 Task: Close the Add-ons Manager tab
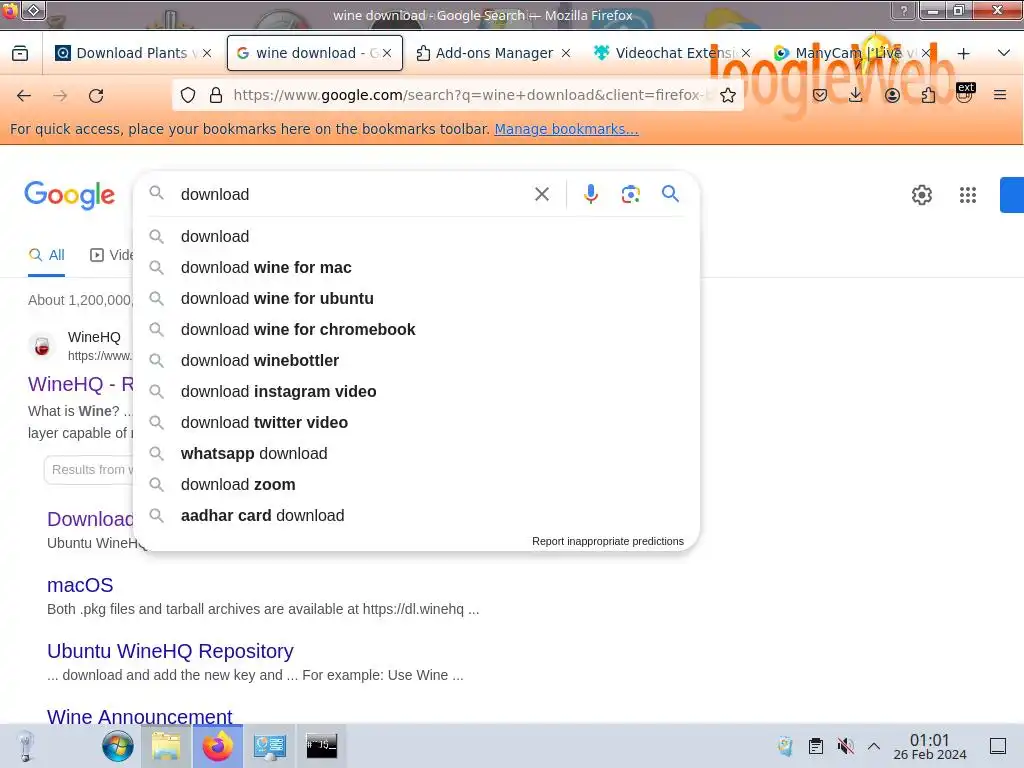(566, 53)
